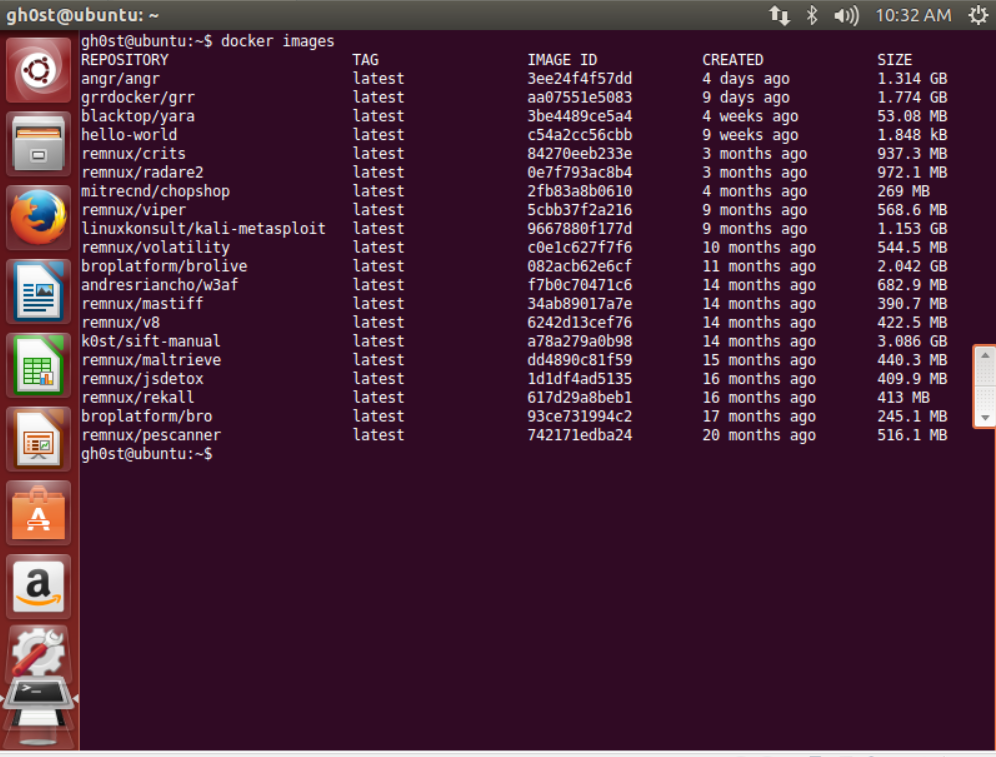Open LibreOffice Impress presentation app

tap(38, 439)
